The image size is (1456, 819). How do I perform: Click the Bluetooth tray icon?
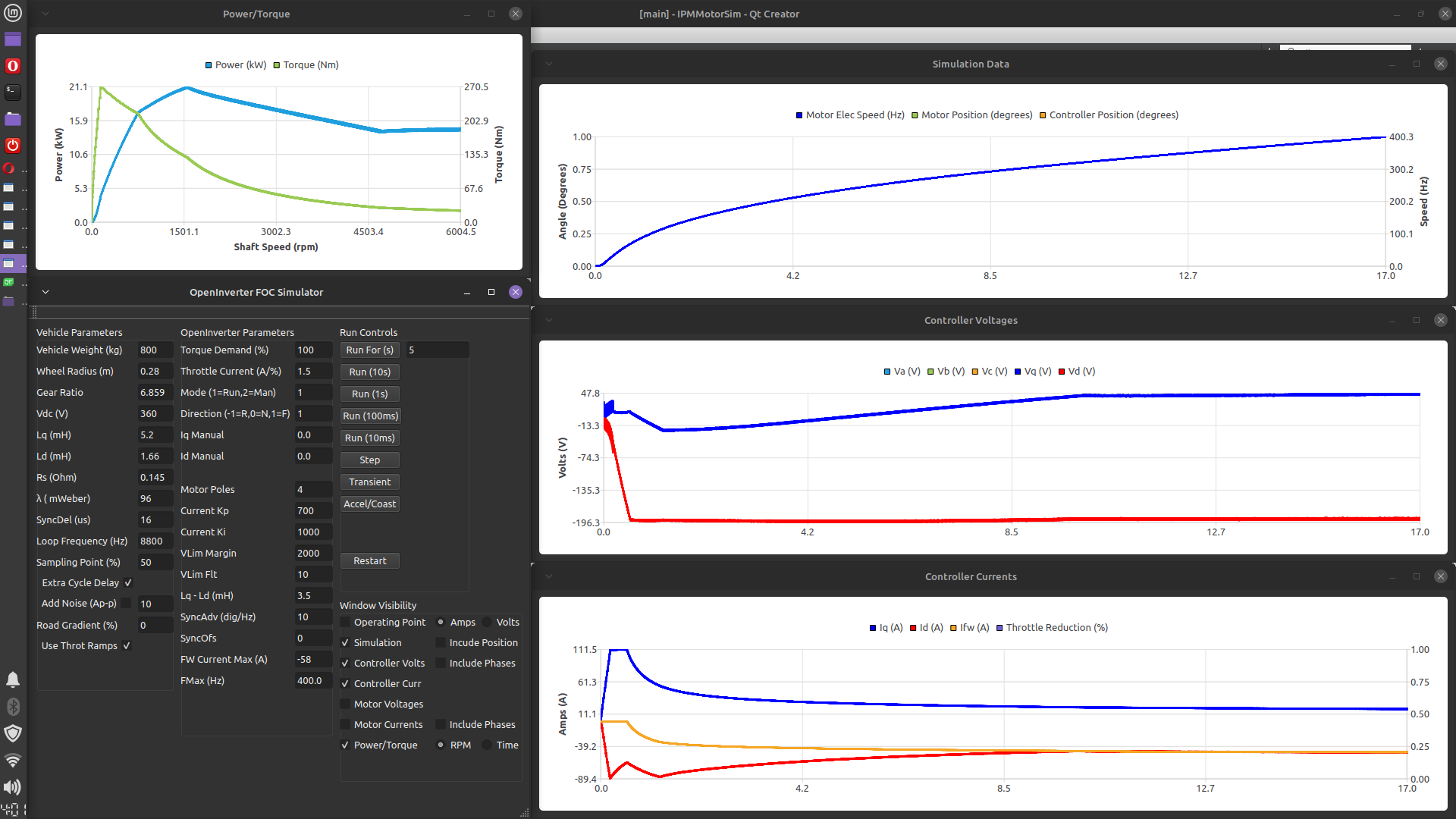point(13,707)
